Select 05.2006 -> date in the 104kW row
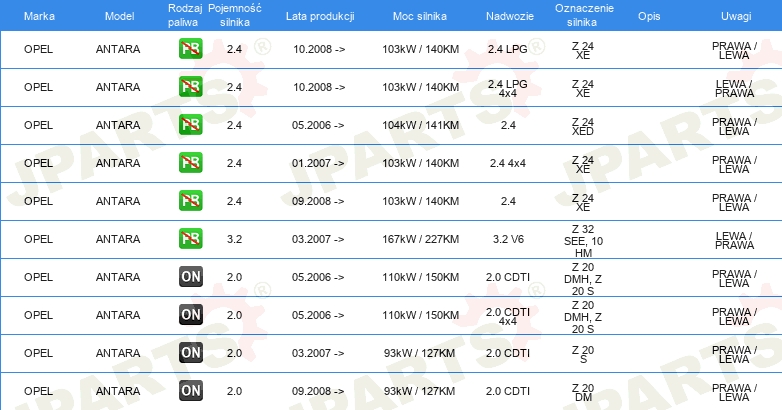Image resolution: width=782 pixels, height=410 pixels. (318, 125)
